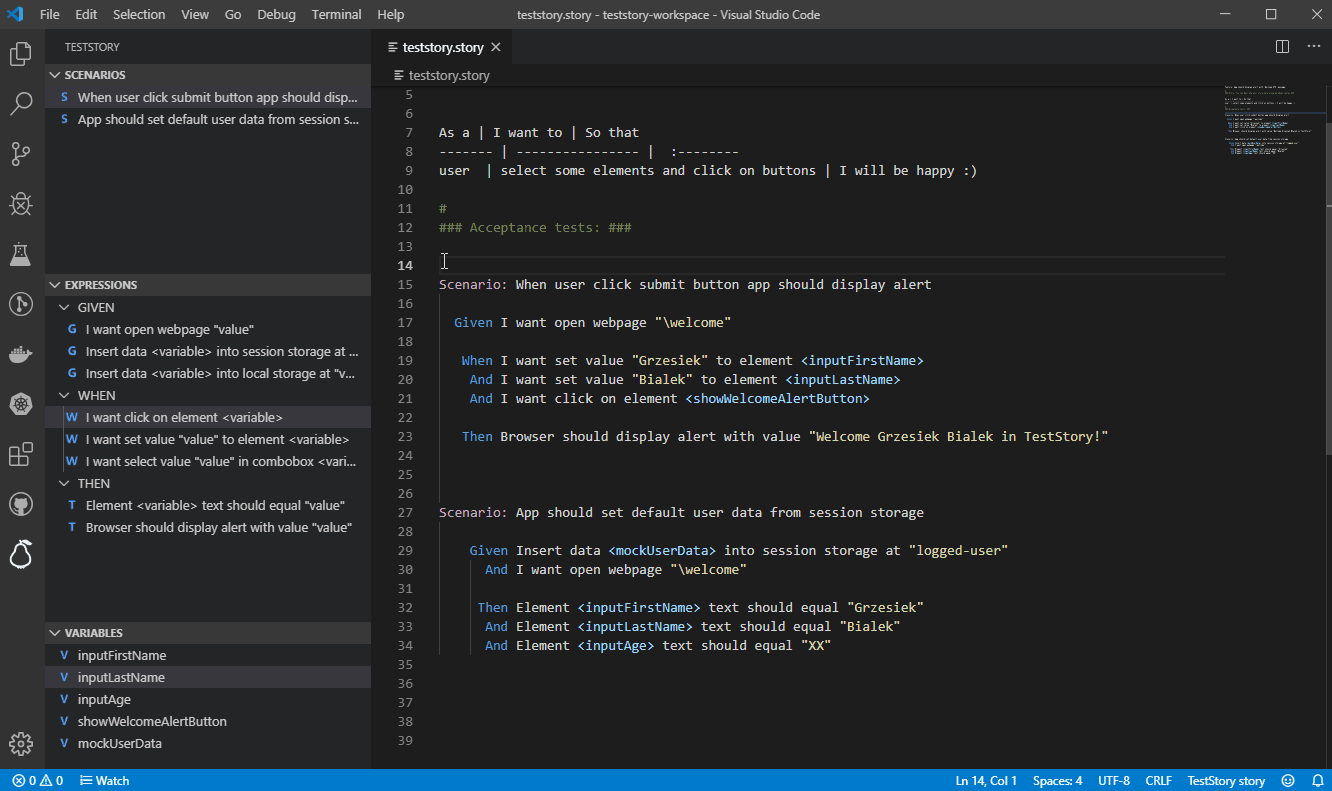Open the Kubernetes helm wheel view
The image size is (1332, 791).
pyautogui.click(x=21, y=404)
